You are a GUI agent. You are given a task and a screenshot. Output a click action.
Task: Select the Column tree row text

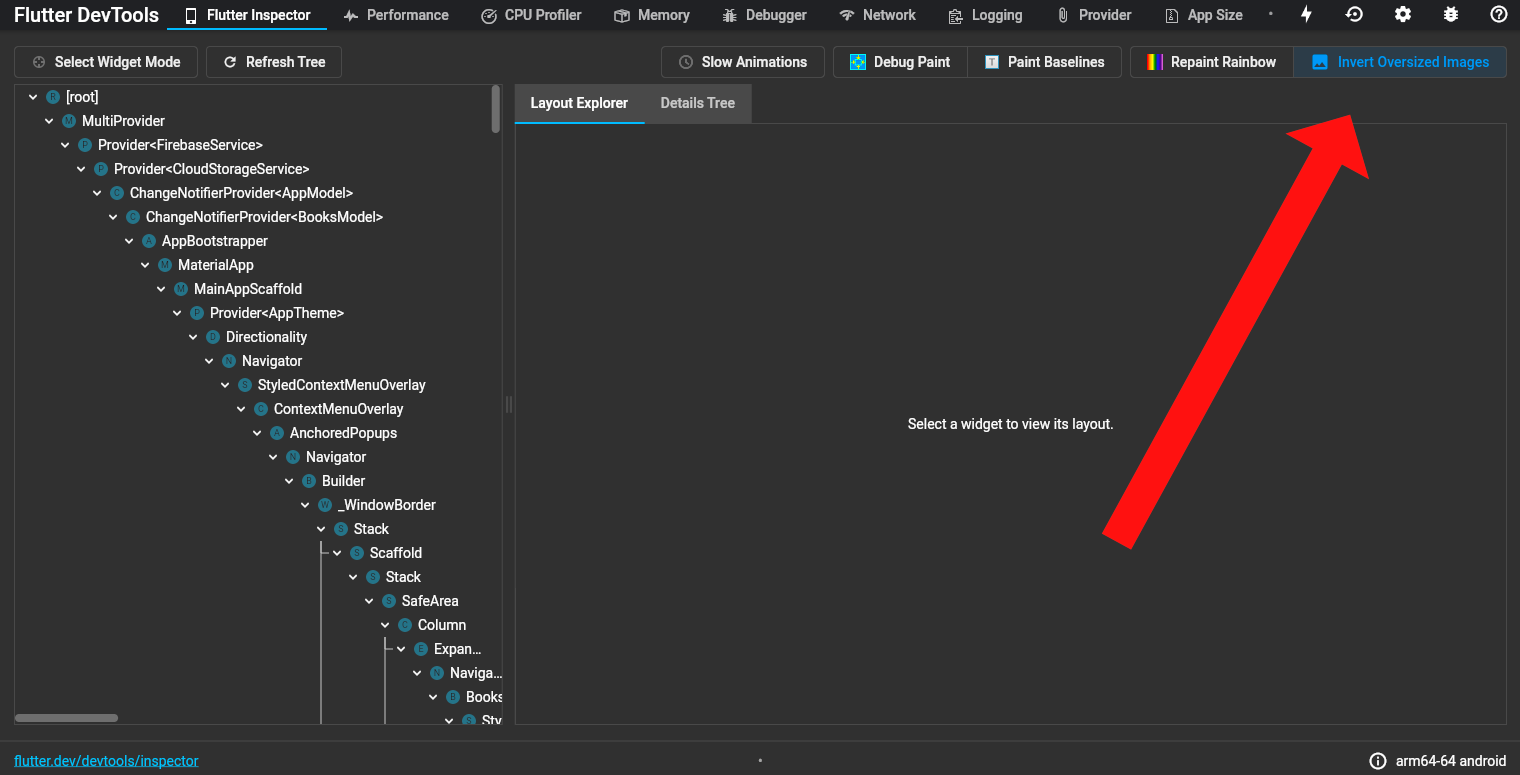click(442, 625)
